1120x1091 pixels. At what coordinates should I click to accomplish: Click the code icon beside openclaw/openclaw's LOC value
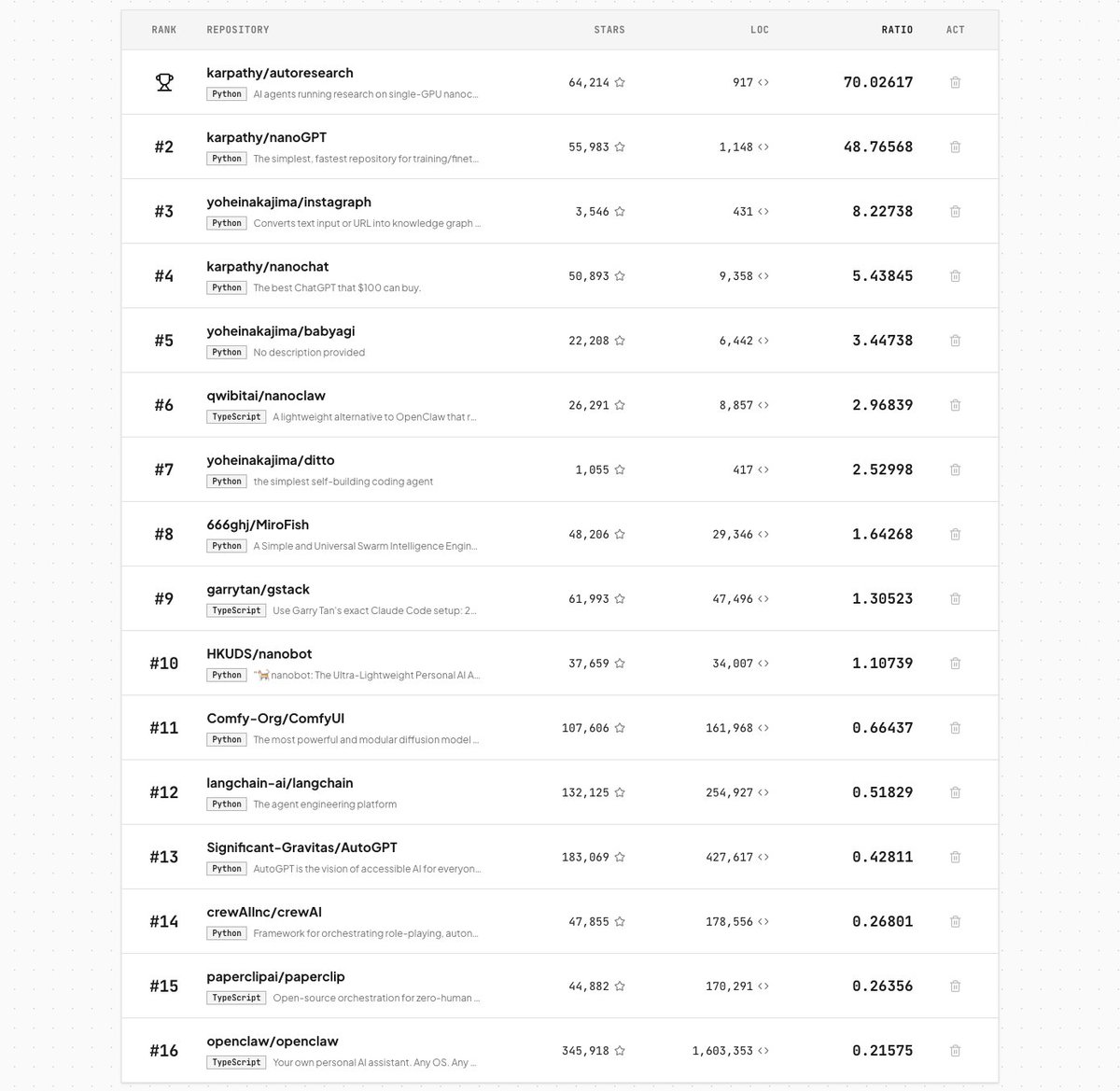coord(763,1050)
